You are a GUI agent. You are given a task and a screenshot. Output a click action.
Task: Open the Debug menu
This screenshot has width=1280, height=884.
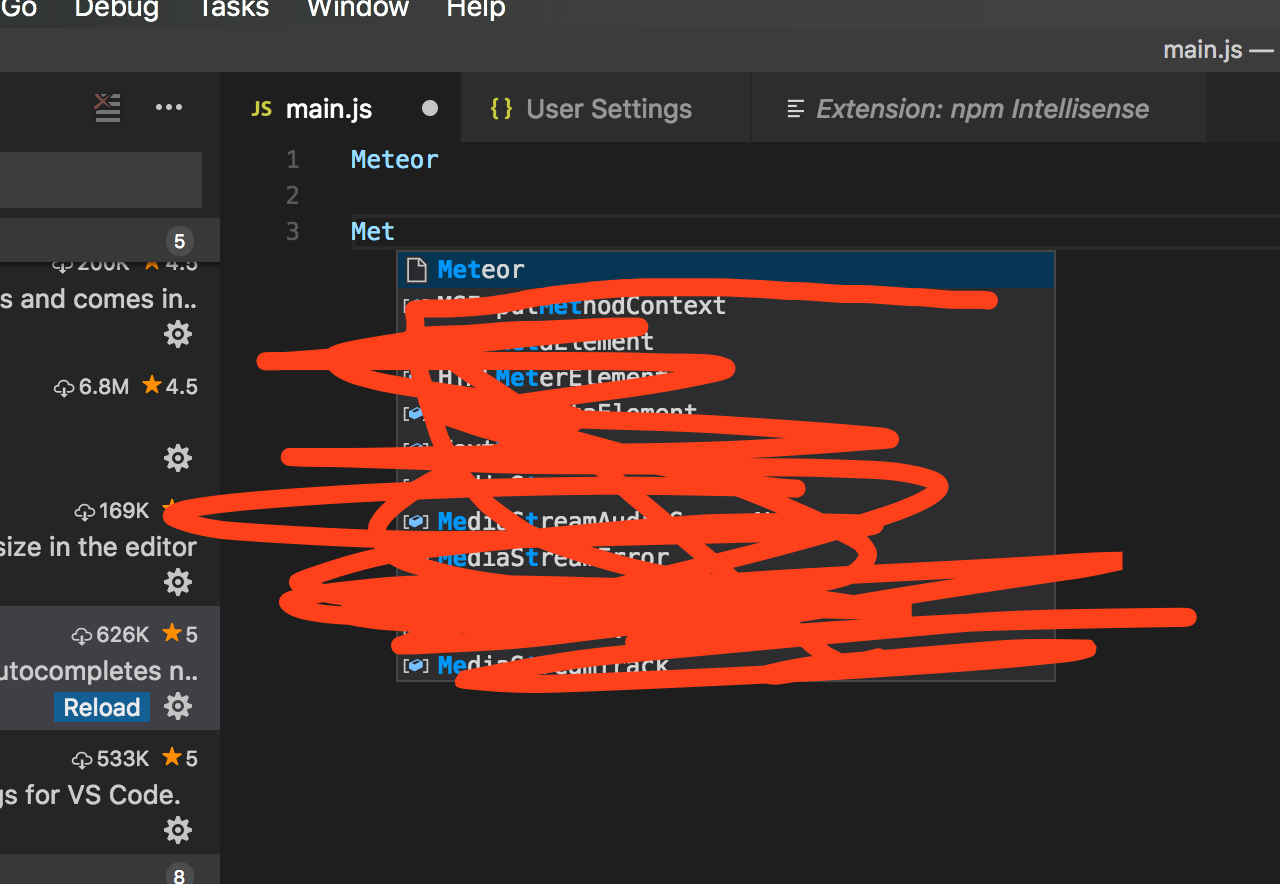click(115, 10)
